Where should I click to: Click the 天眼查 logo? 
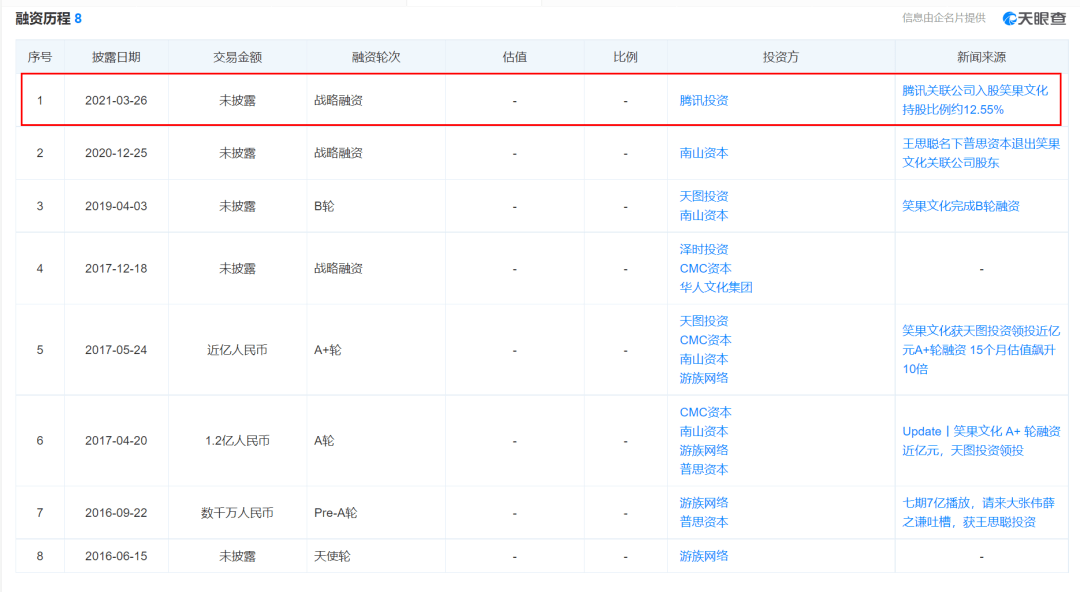click(1034, 19)
